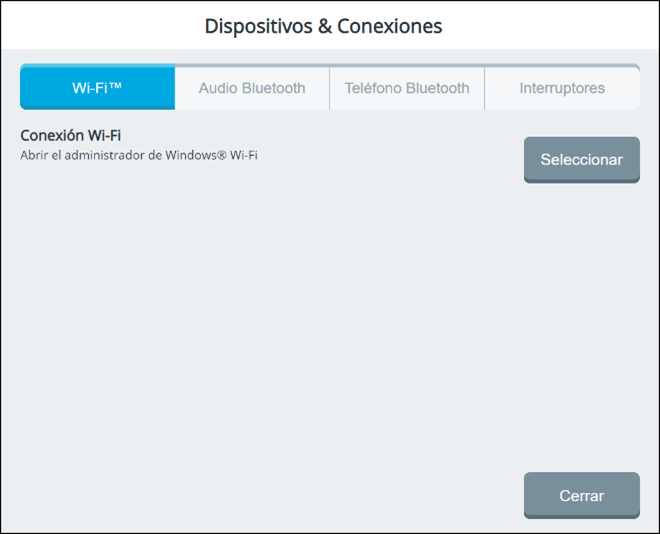
Task: Dismiss the window using Cerrar
Action: [581, 495]
